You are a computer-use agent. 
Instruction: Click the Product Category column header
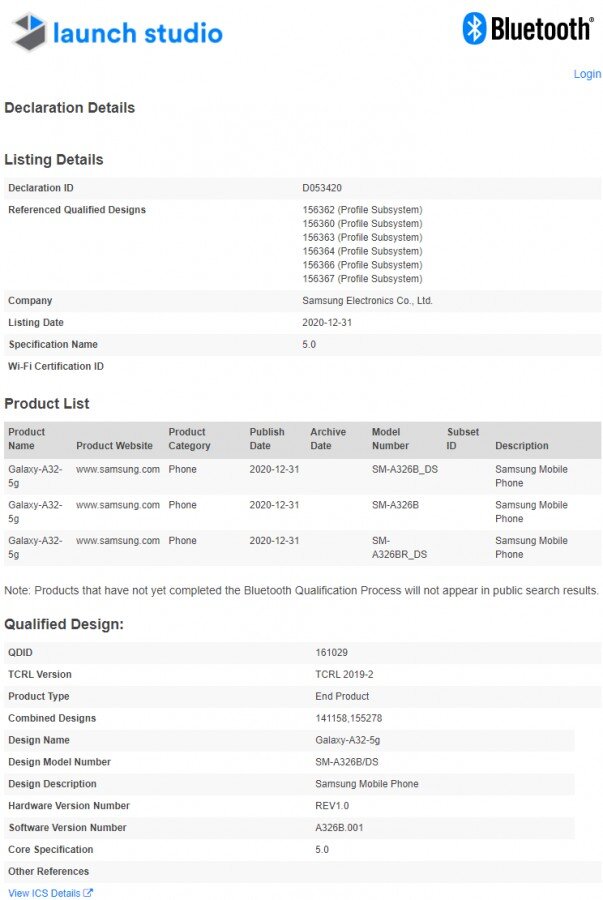coord(189,439)
